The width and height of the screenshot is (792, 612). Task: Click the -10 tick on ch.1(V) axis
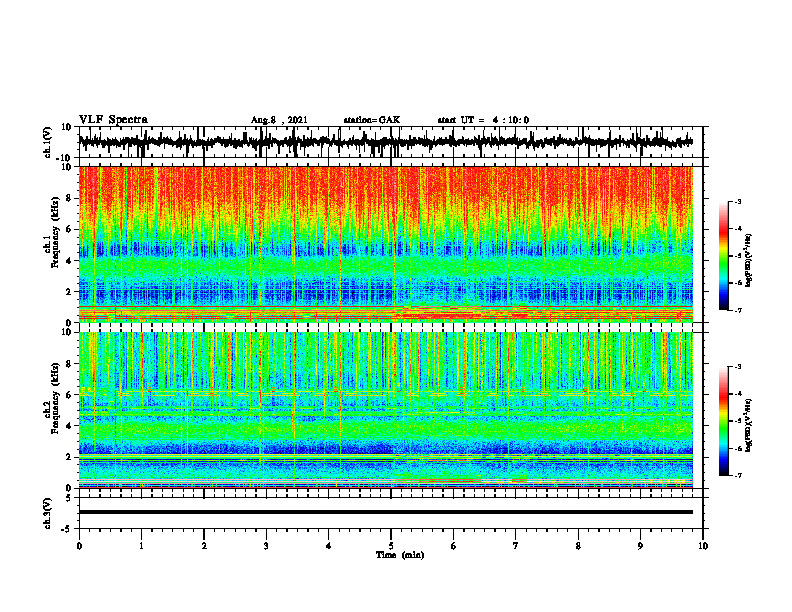click(x=65, y=158)
